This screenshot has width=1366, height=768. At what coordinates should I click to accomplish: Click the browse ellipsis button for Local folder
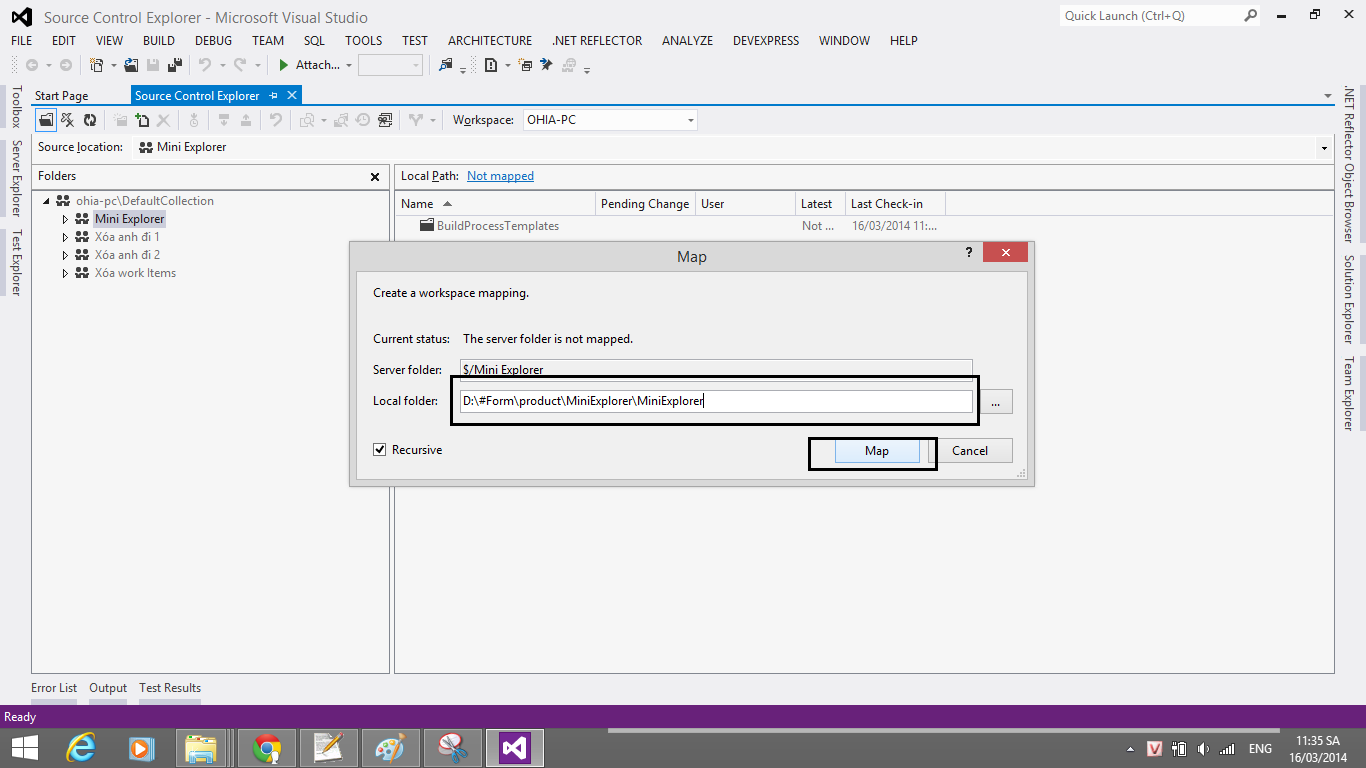996,402
